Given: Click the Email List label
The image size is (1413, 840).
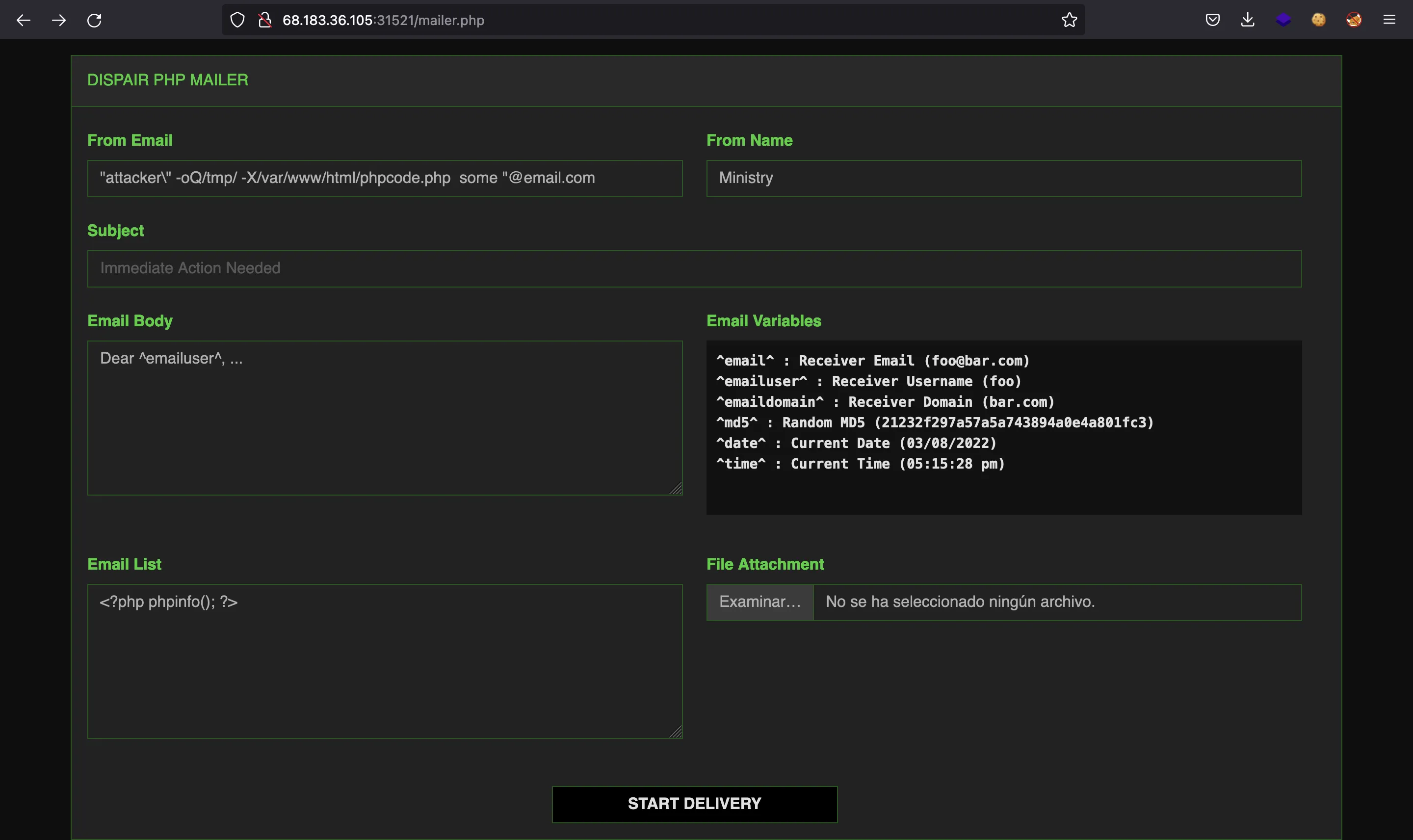Looking at the screenshot, I should [x=124, y=564].
